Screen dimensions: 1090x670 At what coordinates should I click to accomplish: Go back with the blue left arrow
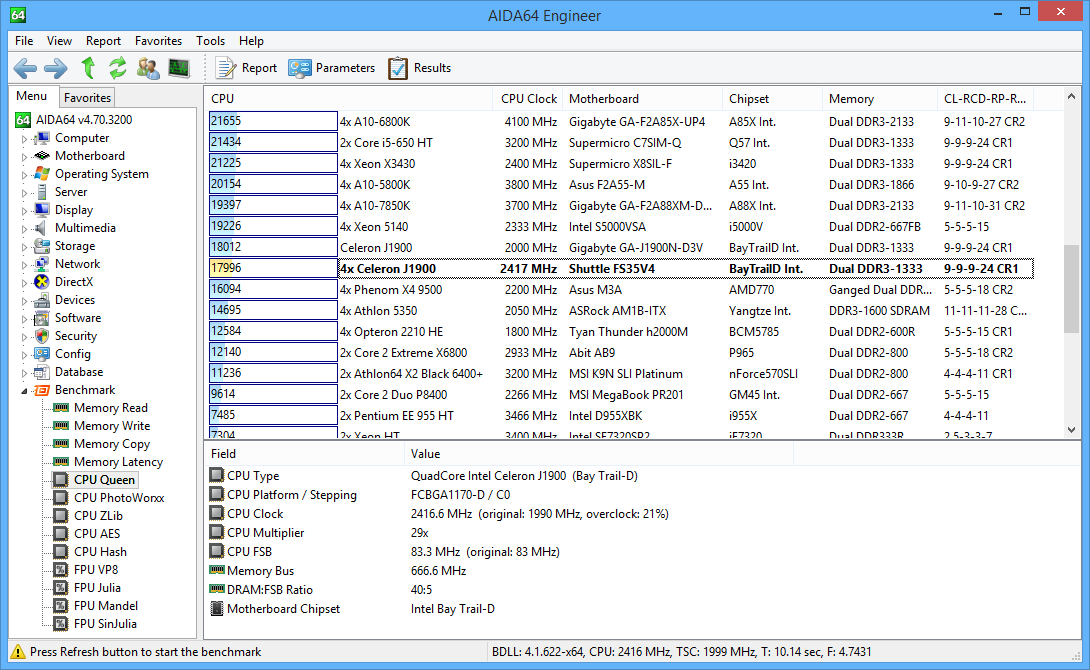[26, 68]
